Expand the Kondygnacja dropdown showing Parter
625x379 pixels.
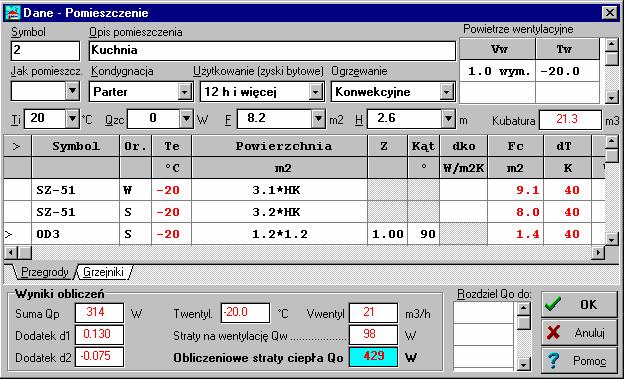pyautogui.click(x=185, y=92)
